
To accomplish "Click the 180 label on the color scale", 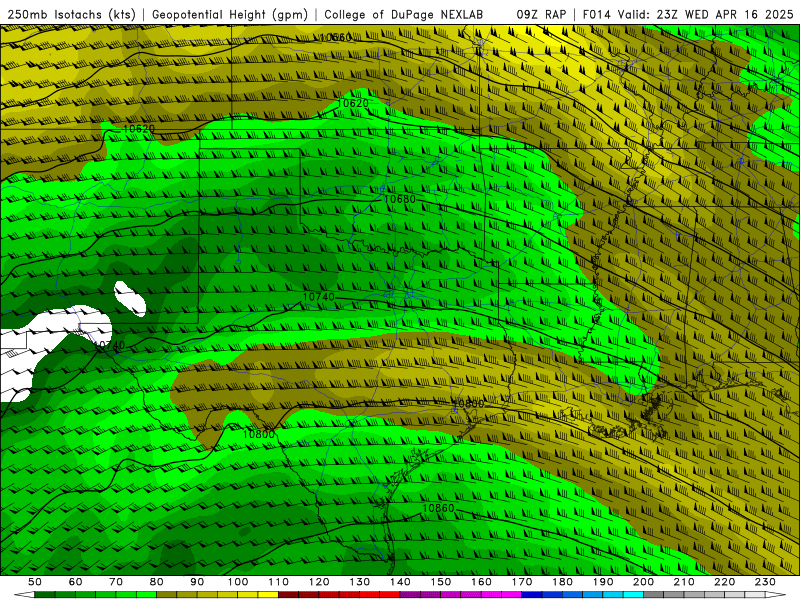I will coord(562,582).
